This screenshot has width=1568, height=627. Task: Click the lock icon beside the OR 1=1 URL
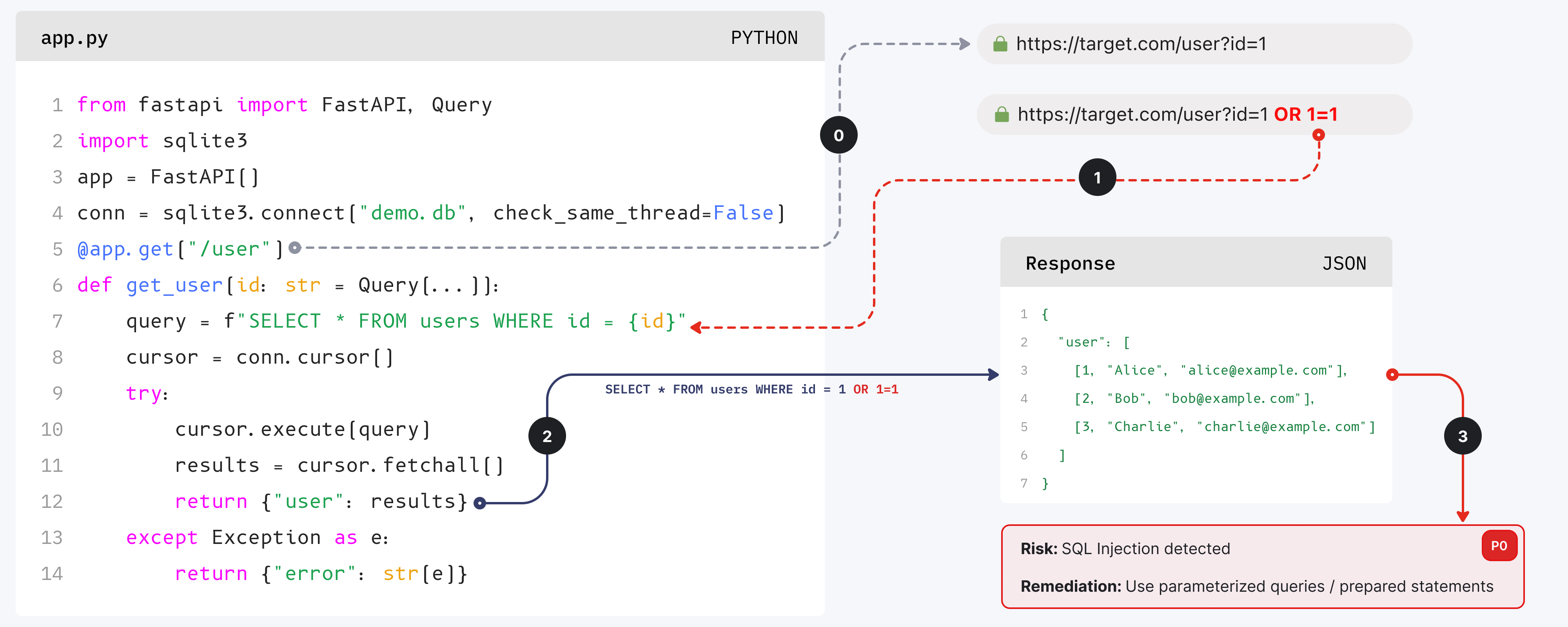click(1001, 114)
